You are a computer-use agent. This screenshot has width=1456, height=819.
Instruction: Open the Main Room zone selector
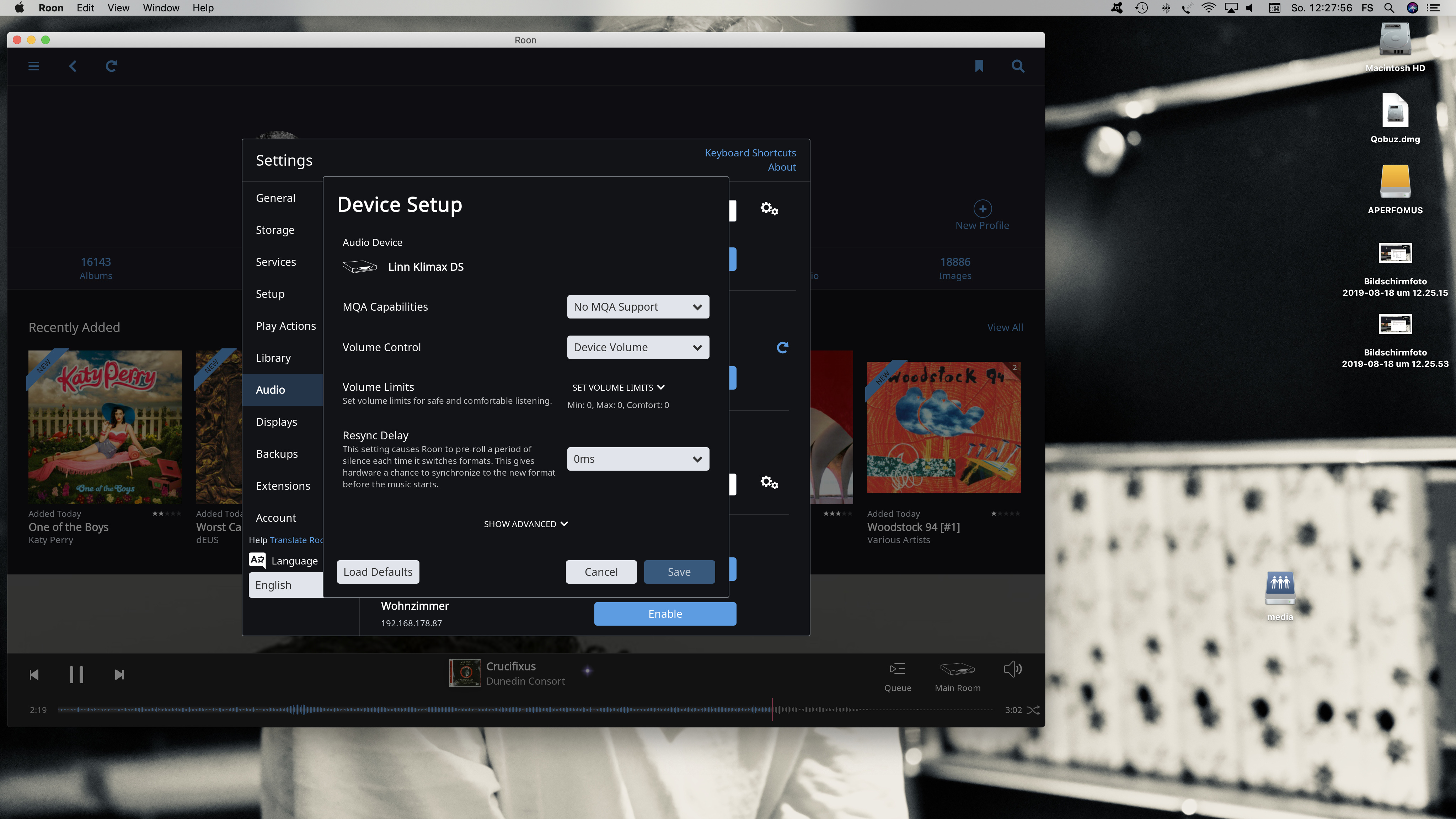[x=958, y=669]
